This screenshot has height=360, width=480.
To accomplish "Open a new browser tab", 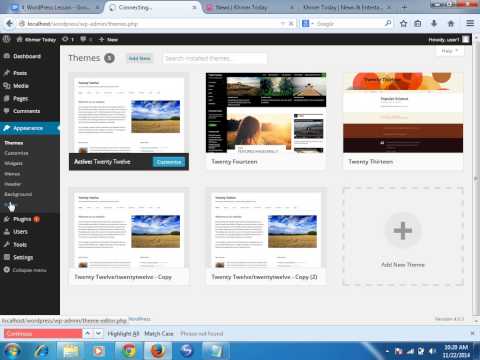I will (x=404, y=7).
